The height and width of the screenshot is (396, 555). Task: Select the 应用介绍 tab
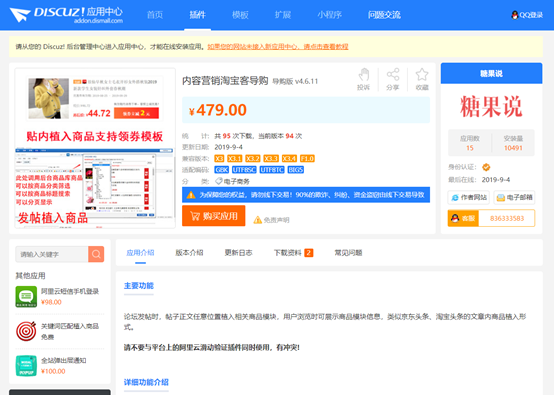pos(140,253)
